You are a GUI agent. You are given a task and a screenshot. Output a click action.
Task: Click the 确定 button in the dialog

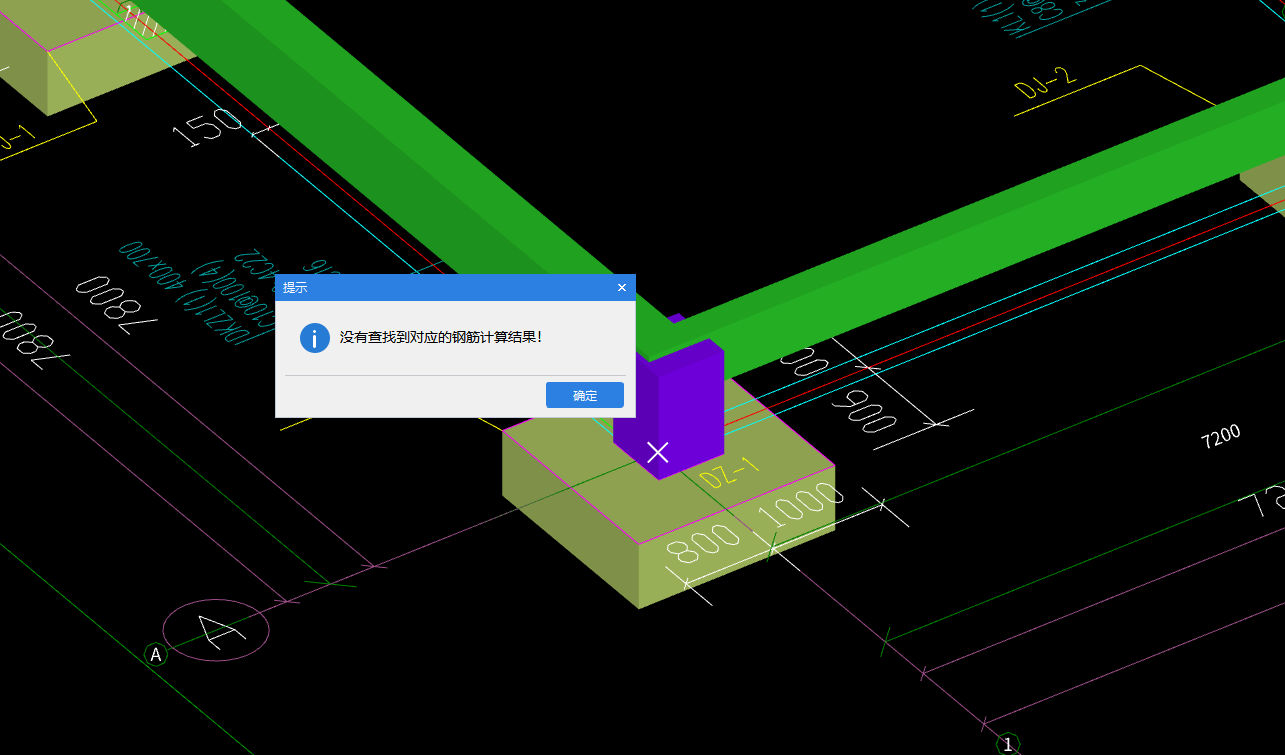(x=585, y=395)
